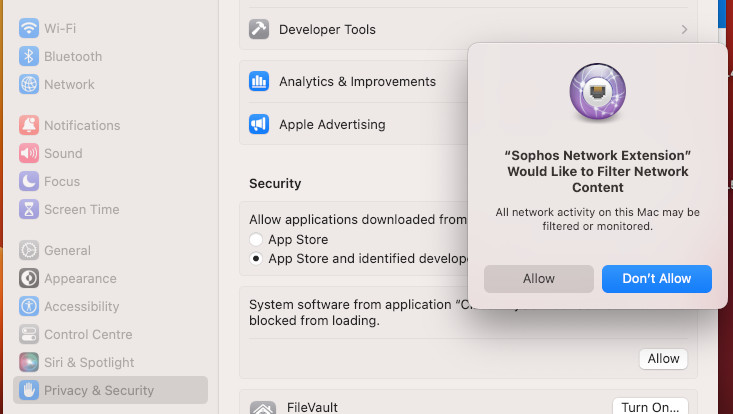Click the FileVault label
733x414 pixels.
[312, 407]
